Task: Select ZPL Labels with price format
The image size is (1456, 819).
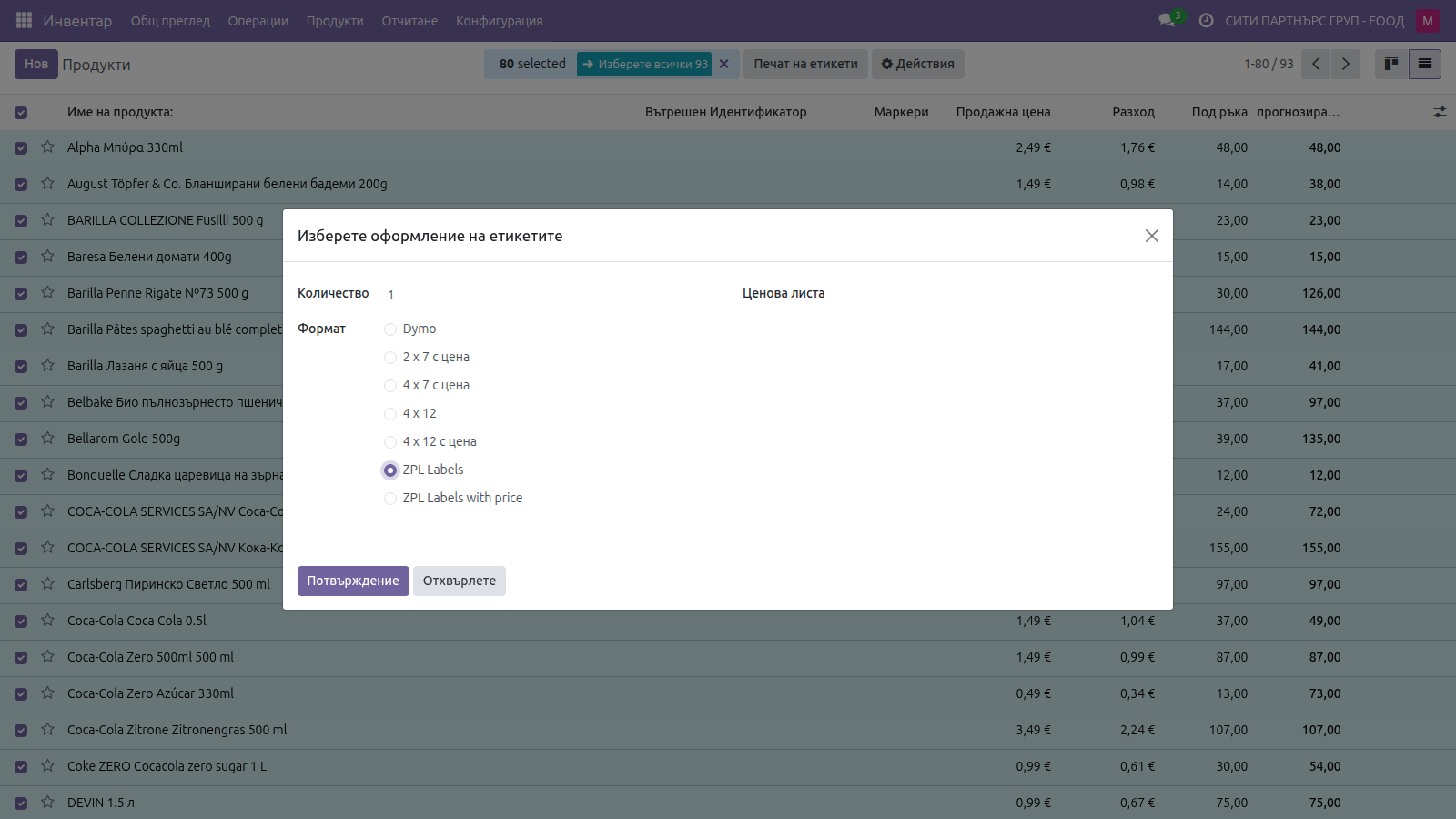Action: (x=390, y=499)
